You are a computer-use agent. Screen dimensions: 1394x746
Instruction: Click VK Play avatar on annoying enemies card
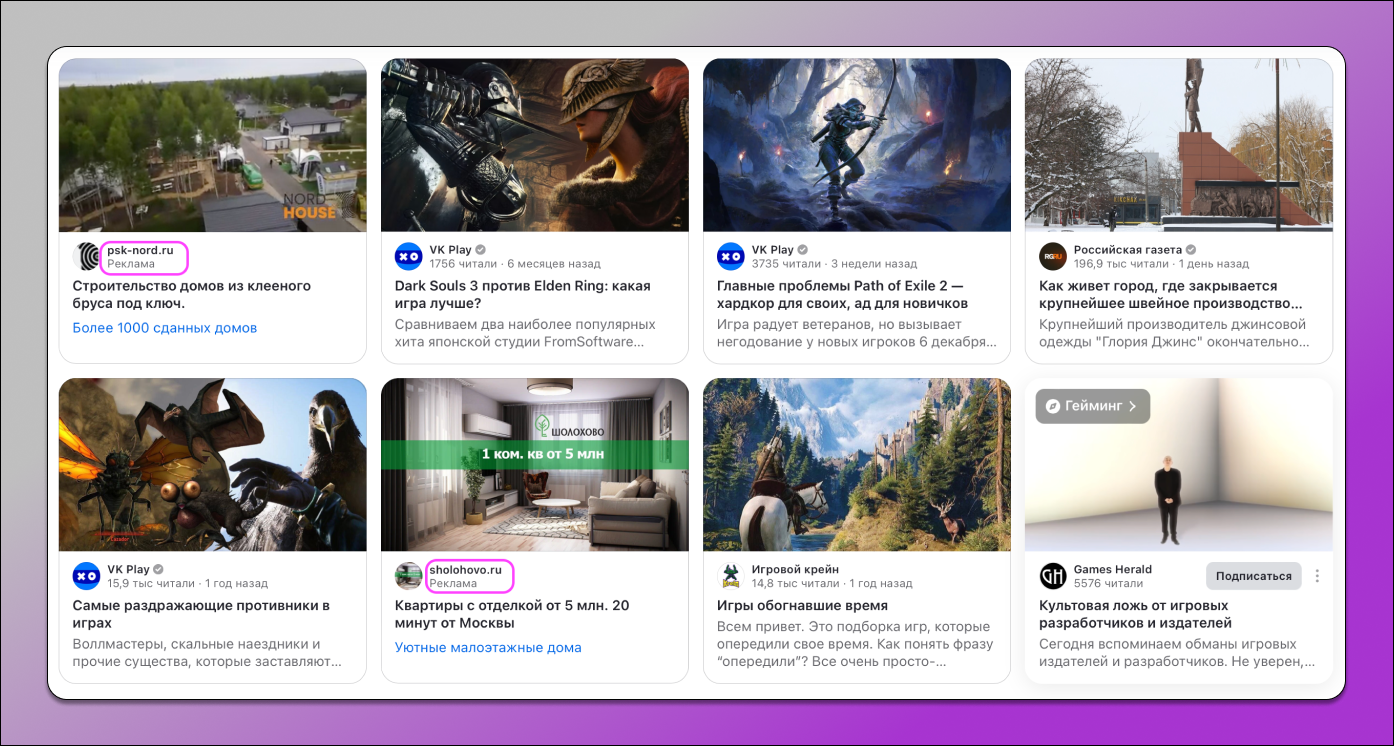pos(87,576)
